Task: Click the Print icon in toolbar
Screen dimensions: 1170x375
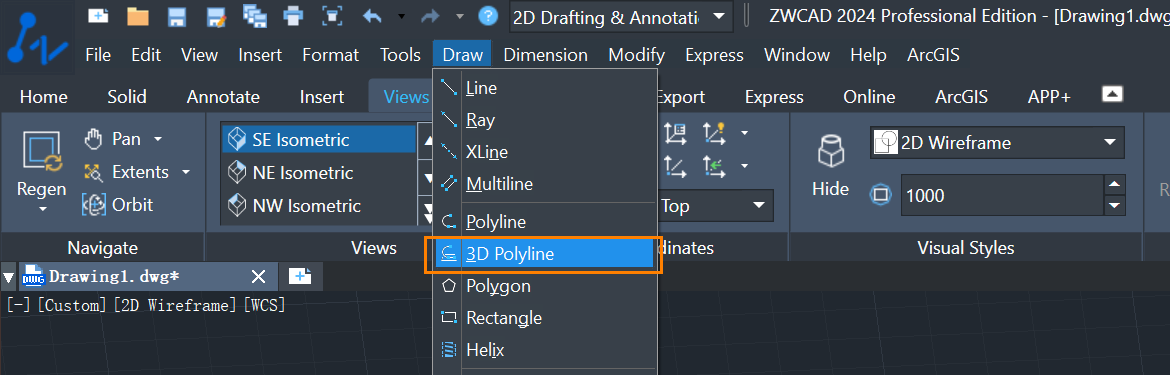Action: pyautogui.click(x=294, y=16)
